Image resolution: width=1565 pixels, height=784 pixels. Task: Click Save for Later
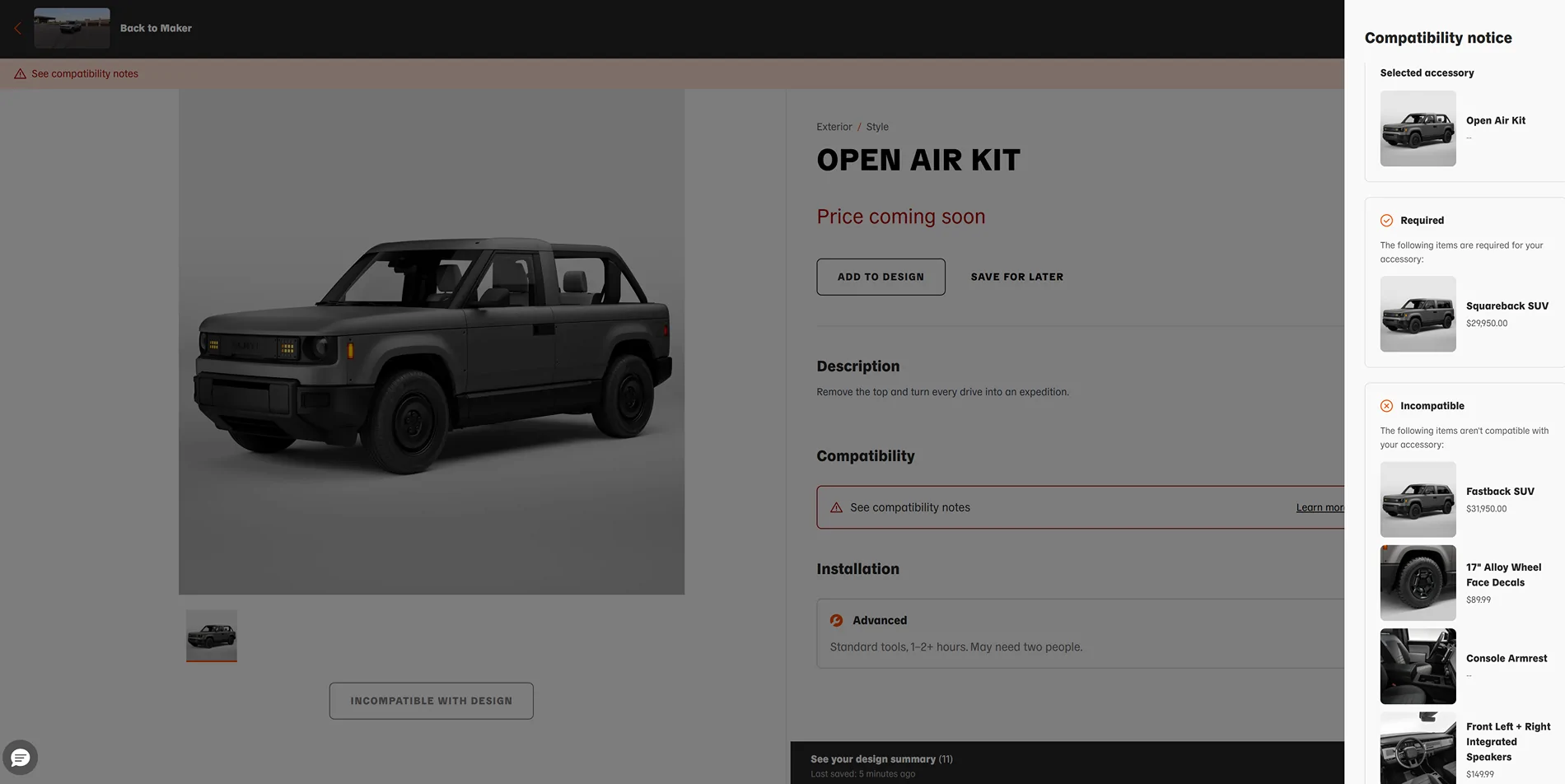(1016, 277)
